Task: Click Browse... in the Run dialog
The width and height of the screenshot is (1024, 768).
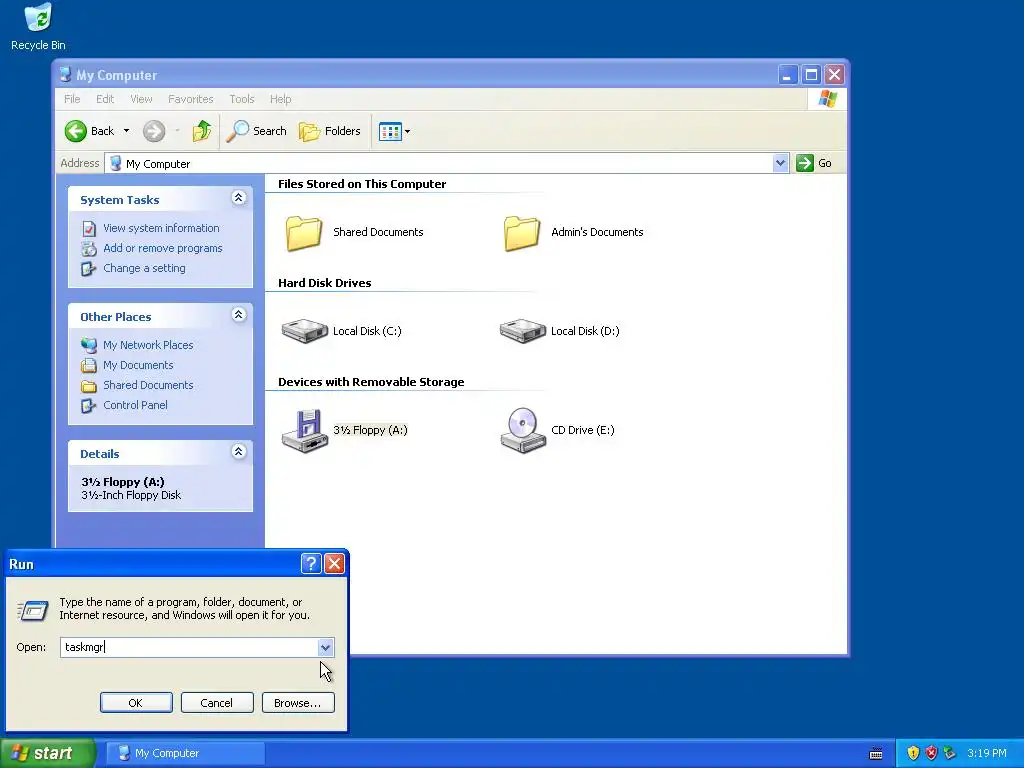Action: [x=298, y=703]
